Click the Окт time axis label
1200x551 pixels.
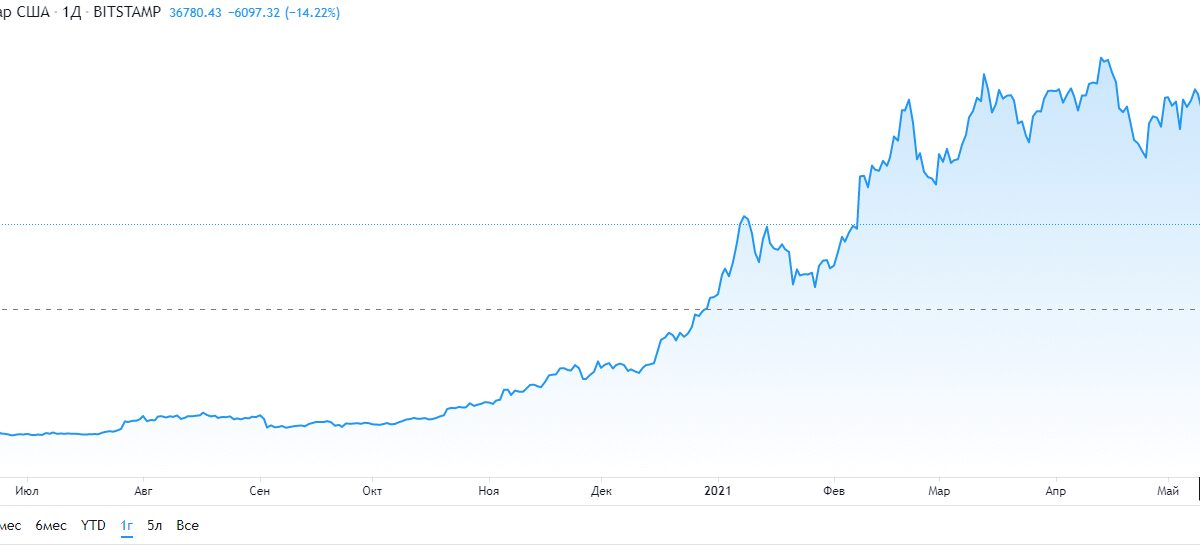(x=372, y=491)
